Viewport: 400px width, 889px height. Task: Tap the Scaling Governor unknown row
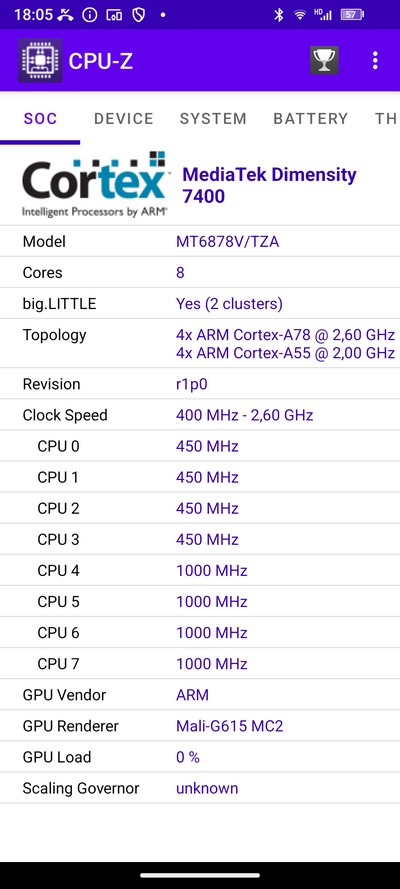pos(200,788)
